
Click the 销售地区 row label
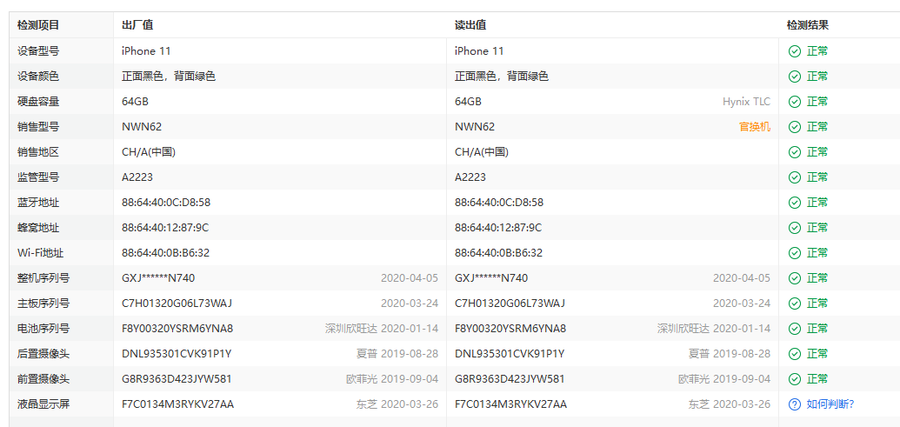pyautogui.click(x=38, y=152)
